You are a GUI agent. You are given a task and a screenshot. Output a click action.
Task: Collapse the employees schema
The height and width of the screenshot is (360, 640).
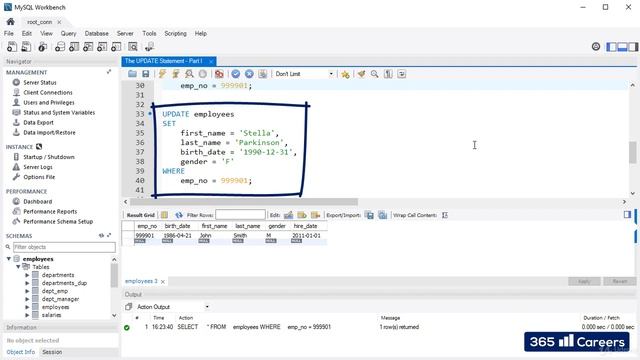click(x=9, y=259)
